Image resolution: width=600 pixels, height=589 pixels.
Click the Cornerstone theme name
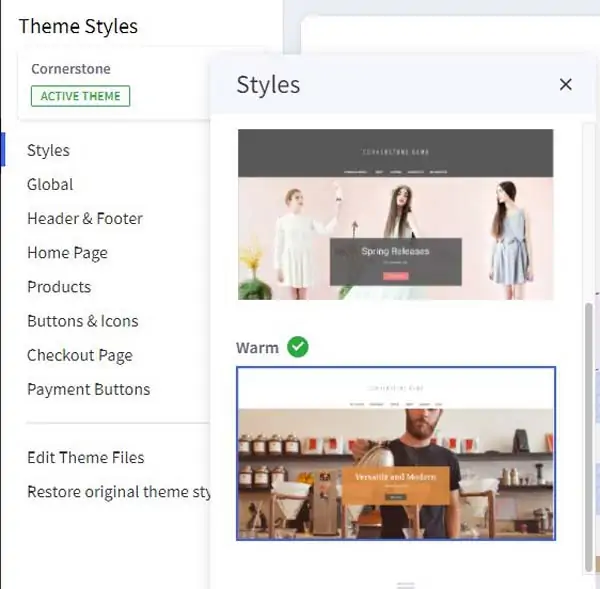71,69
